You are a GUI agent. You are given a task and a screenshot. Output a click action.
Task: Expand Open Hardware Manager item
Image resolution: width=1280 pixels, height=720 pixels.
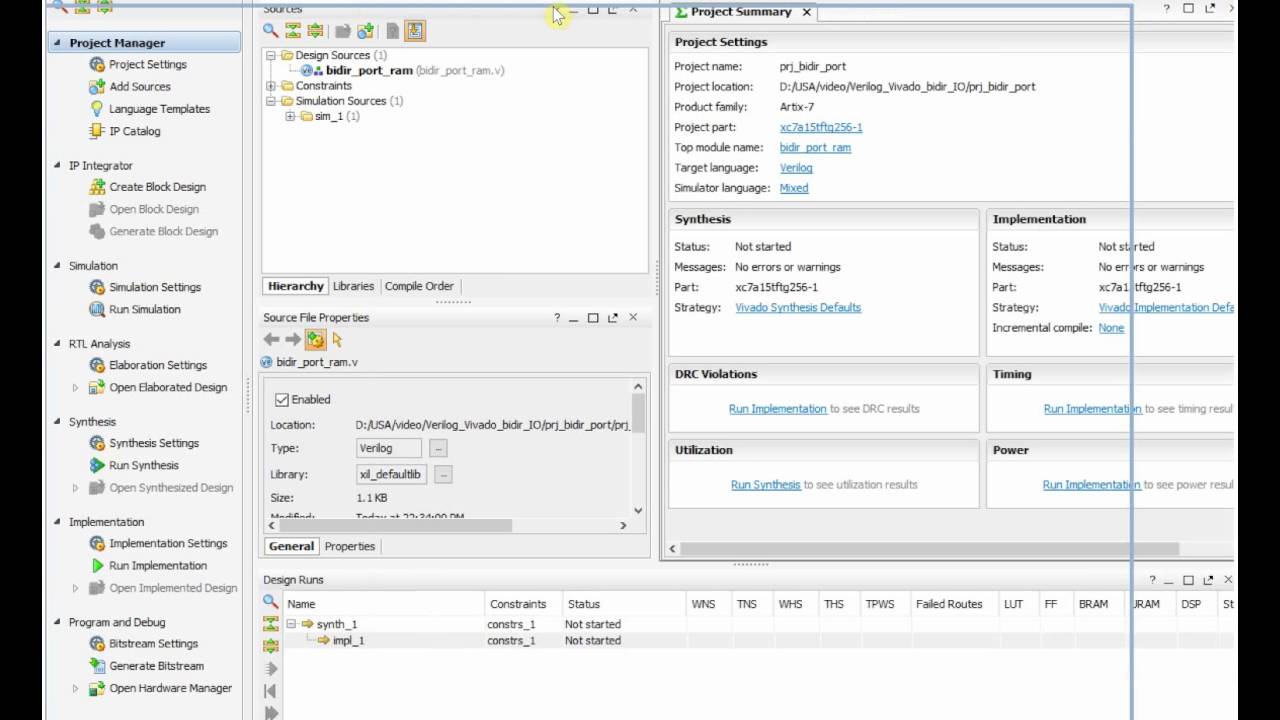(75, 688)
